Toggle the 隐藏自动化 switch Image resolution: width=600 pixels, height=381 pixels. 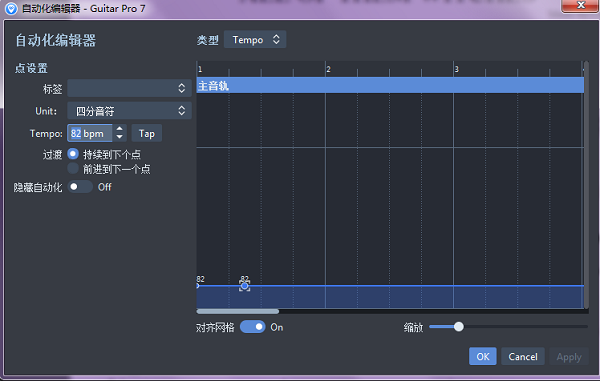point(80,187)
